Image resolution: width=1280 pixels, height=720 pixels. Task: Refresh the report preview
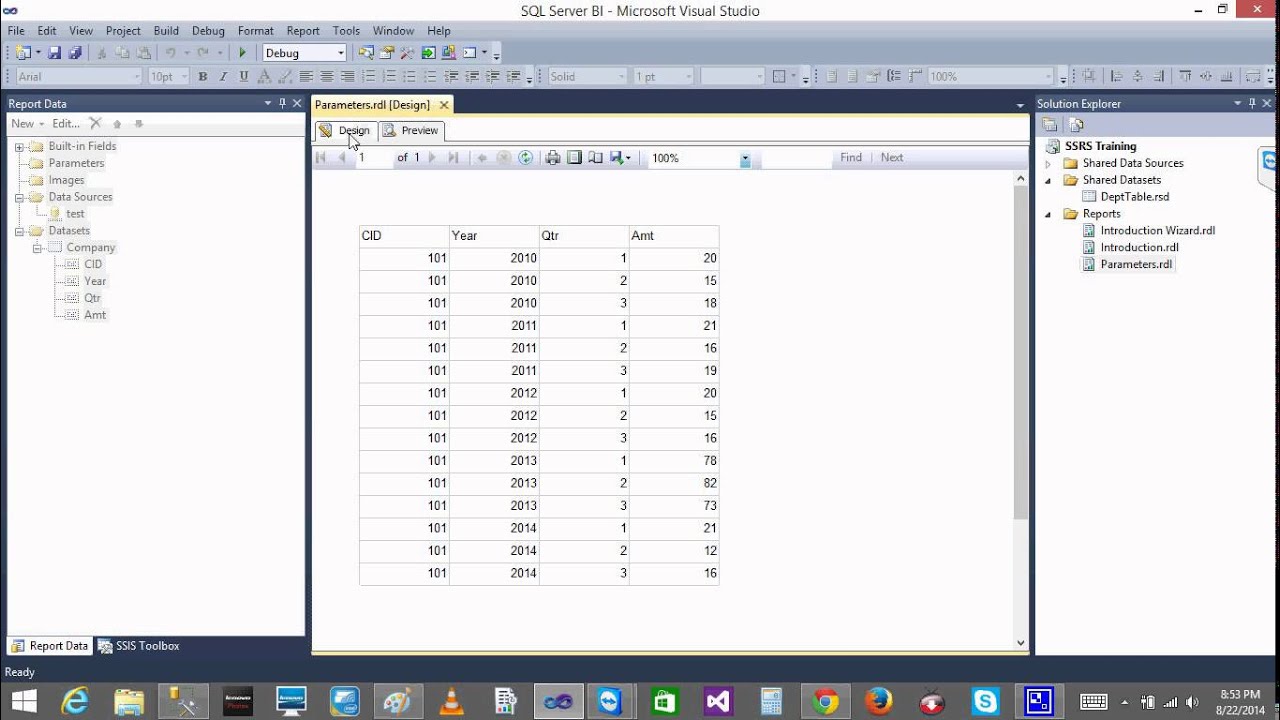(525, 158)
